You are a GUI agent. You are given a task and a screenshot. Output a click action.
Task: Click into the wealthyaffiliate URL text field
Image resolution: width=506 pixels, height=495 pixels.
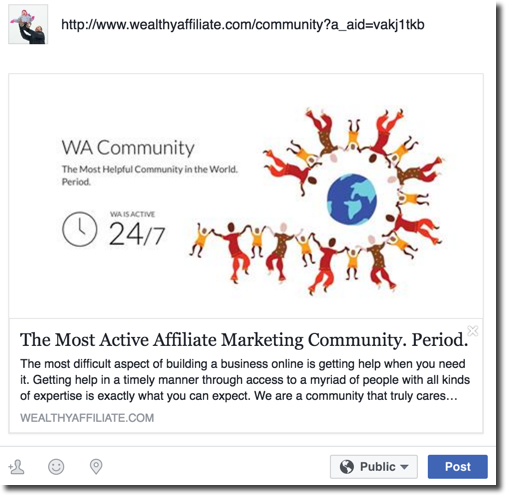pyautogui.click(x=243, y=25)
